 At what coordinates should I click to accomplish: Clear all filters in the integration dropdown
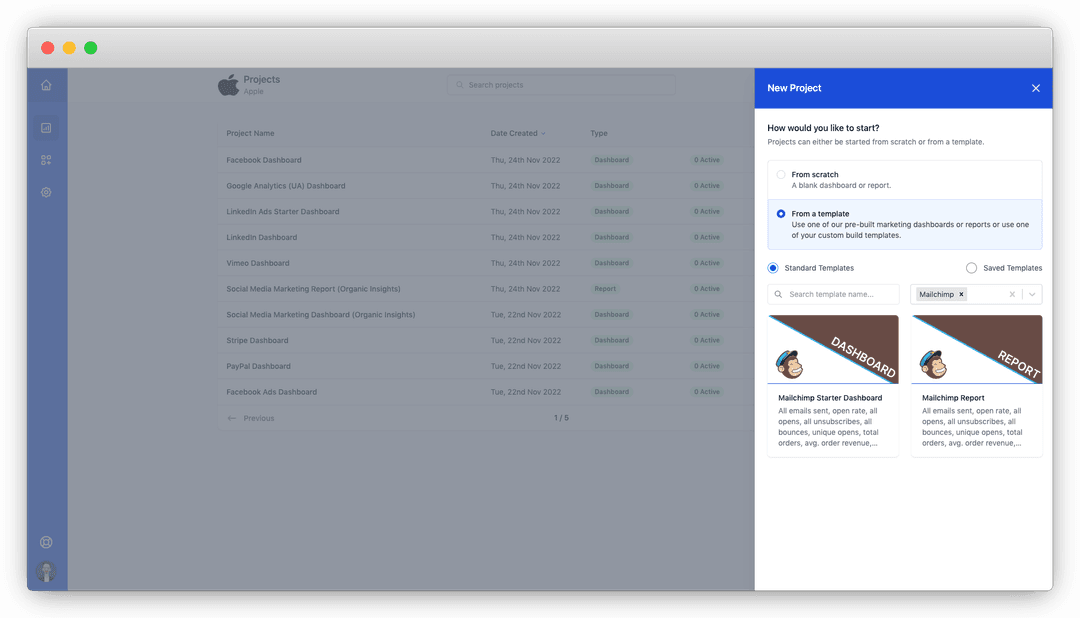(1012, 294)
